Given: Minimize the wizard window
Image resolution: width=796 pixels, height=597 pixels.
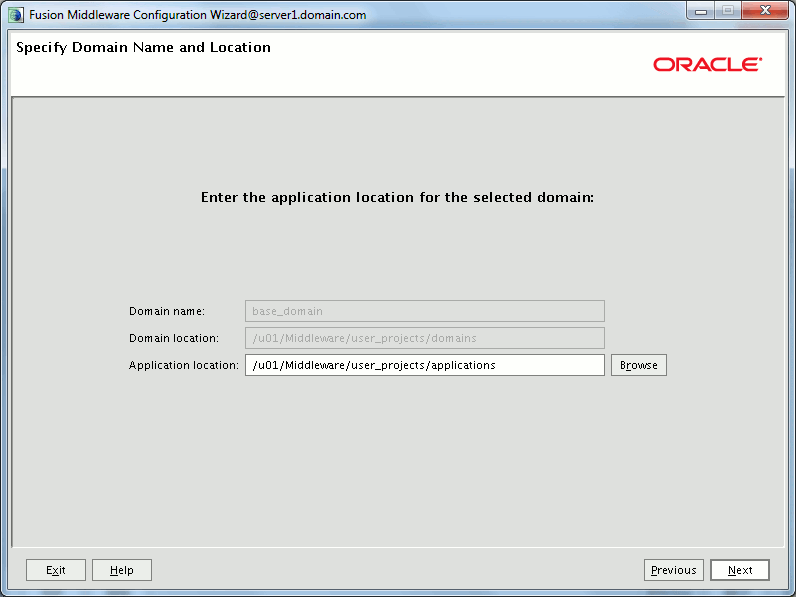Looking at the screenshot, I should [701, 11].
